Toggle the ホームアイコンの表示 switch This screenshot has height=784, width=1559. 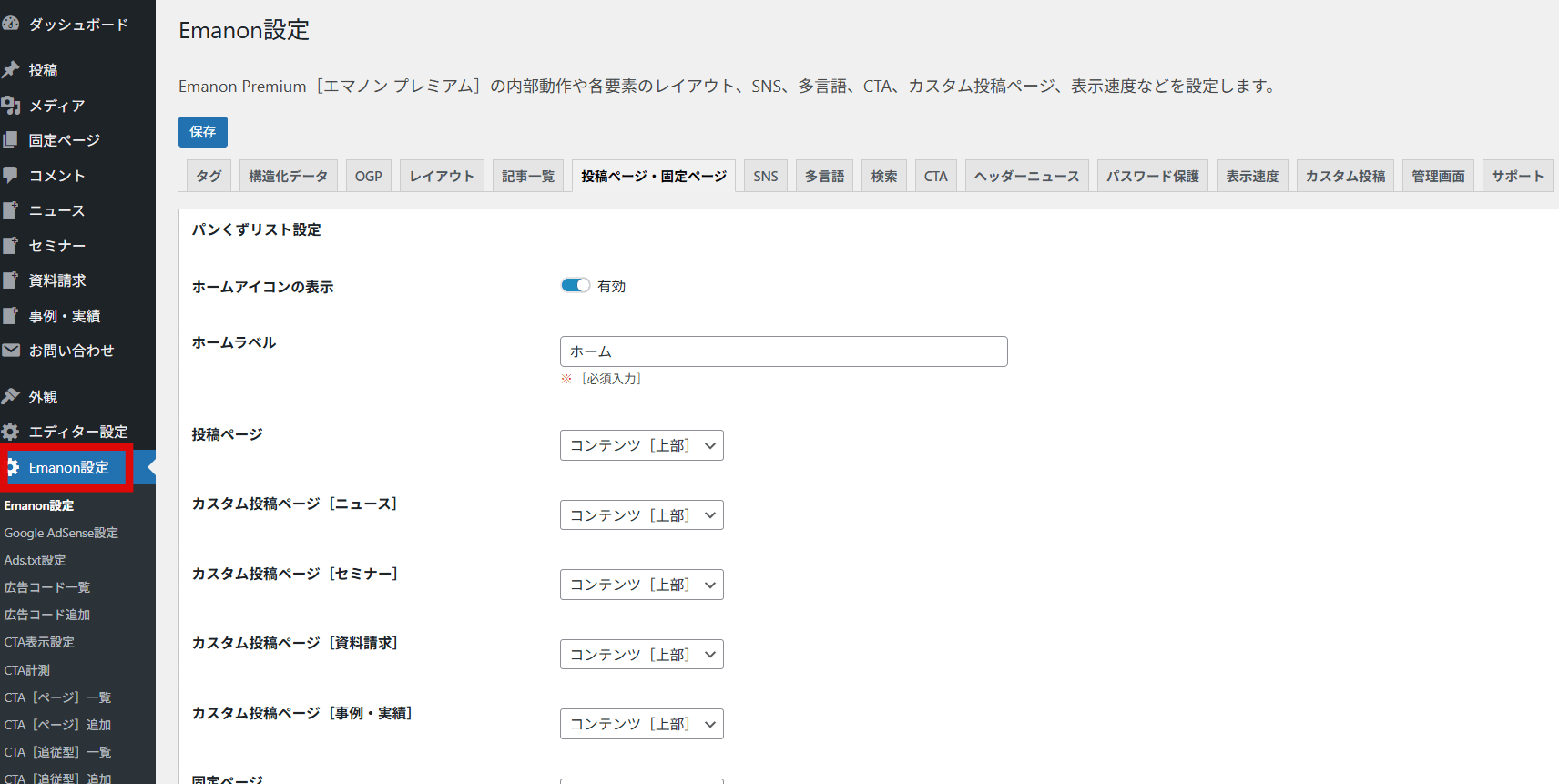coord(576,285)
